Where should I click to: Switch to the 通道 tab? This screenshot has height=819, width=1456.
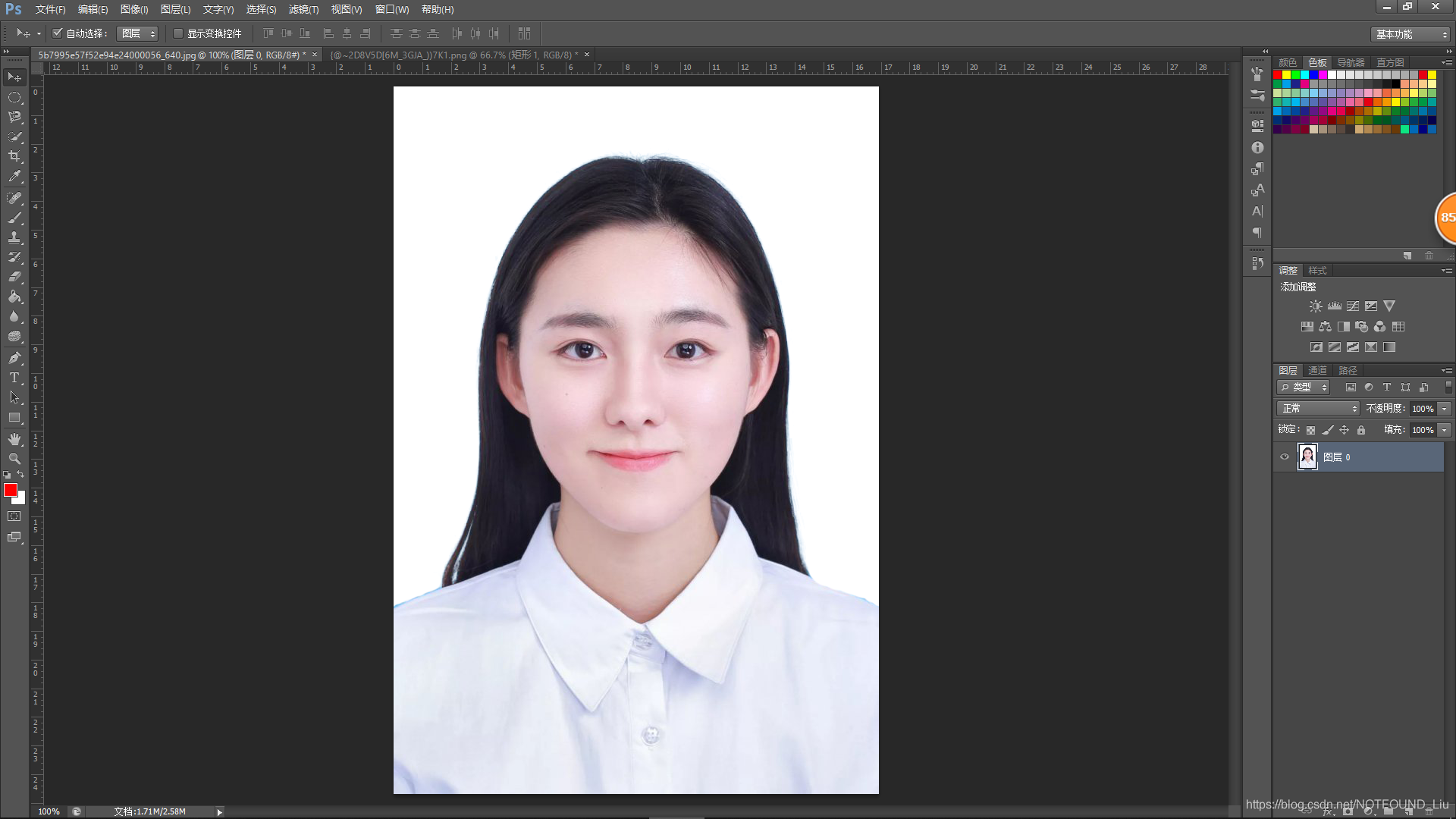1317,370
